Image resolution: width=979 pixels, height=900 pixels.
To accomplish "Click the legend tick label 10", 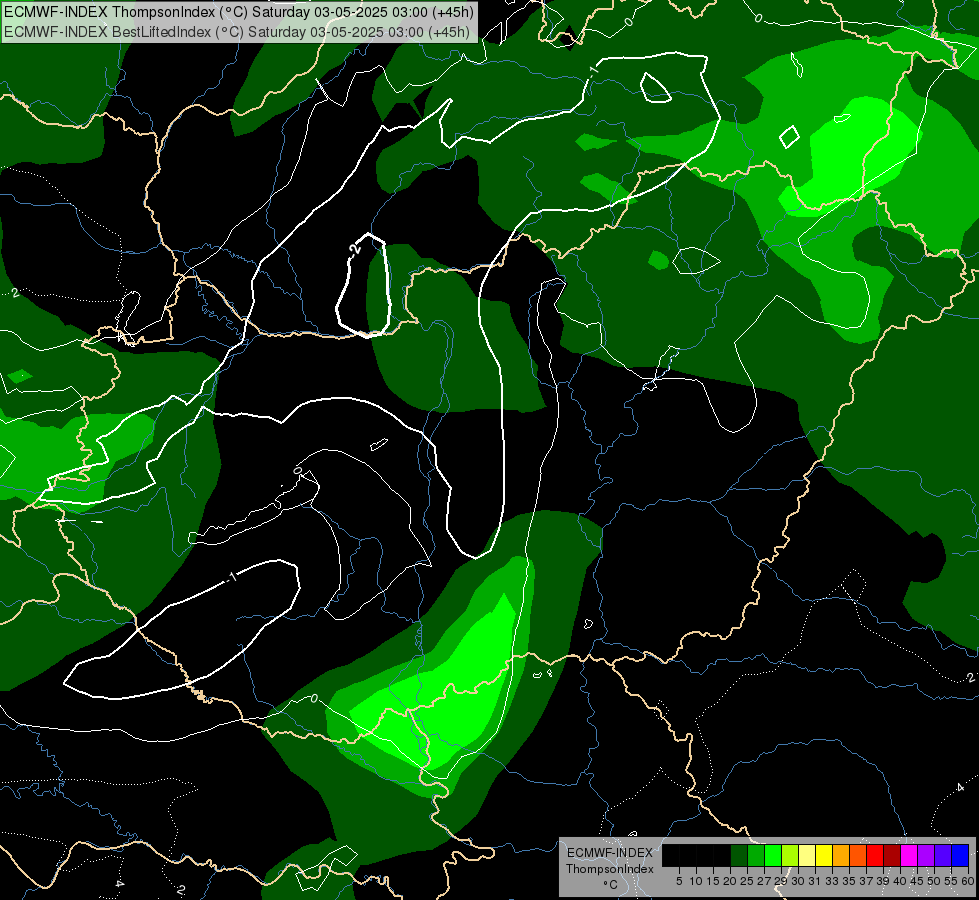I will [x=696, y=881].
